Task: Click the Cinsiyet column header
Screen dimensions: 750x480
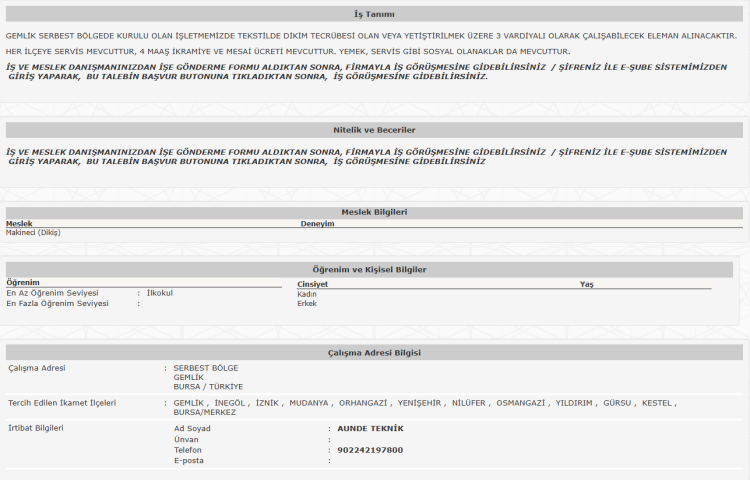Action: [313, 284]
